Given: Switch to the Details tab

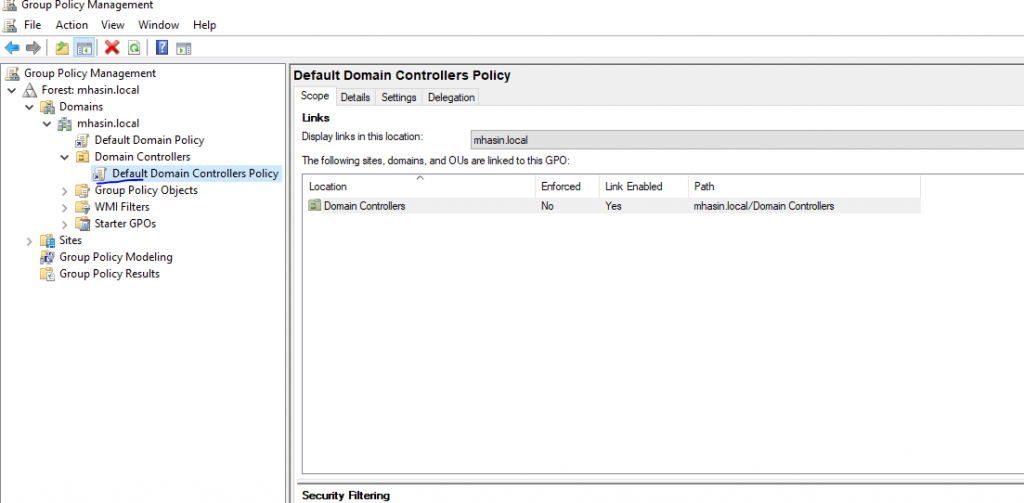Looking at the screenshot, I should [x=355, y=97].
